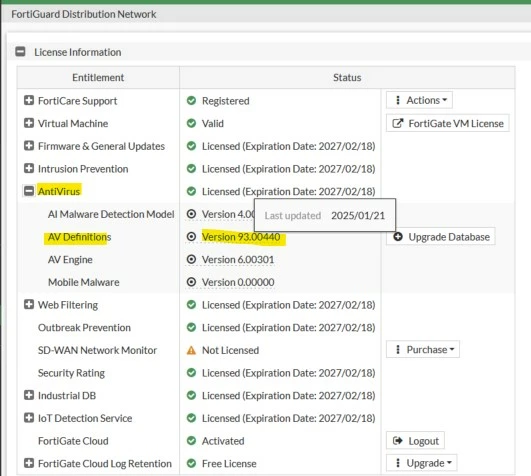Screen dimensions: 531x476
Task: Click the AI Malware Detection Model version icon
Action: pos(191,214)
